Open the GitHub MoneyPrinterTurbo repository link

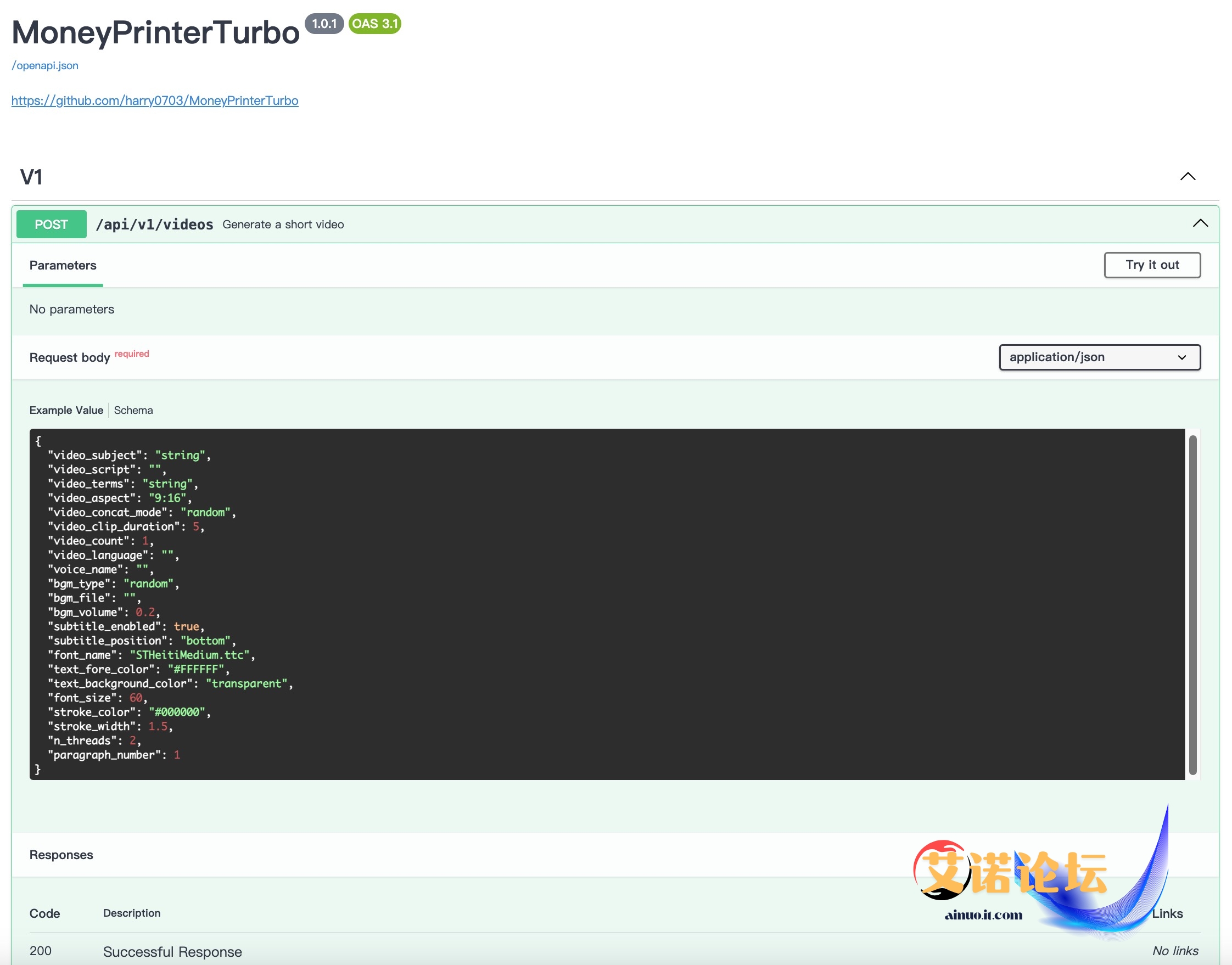coord(155,100)
